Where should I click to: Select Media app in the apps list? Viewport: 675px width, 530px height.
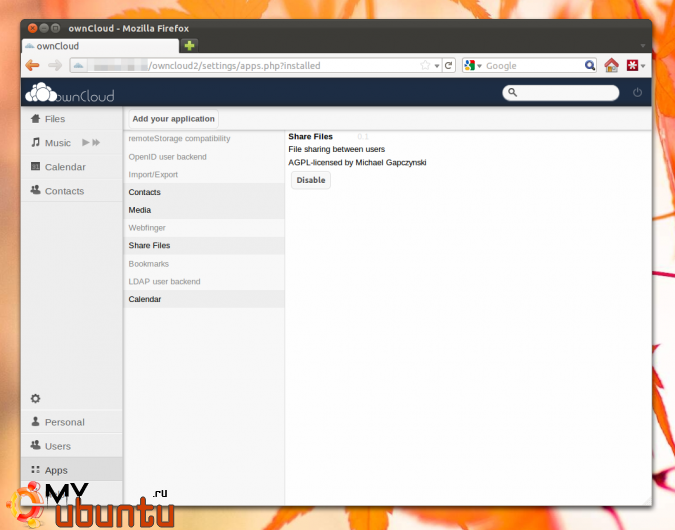[x=204, y=210]
